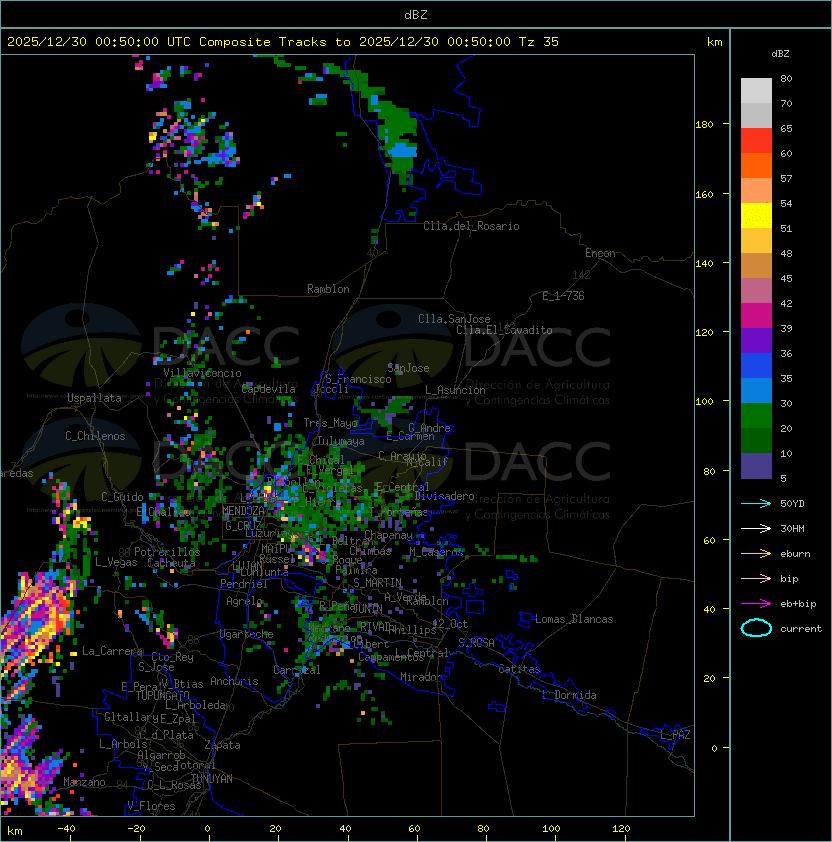Pick the slate violet swatch at scale bottom
The height and width of the screenshot is (842, 832).
756,466
